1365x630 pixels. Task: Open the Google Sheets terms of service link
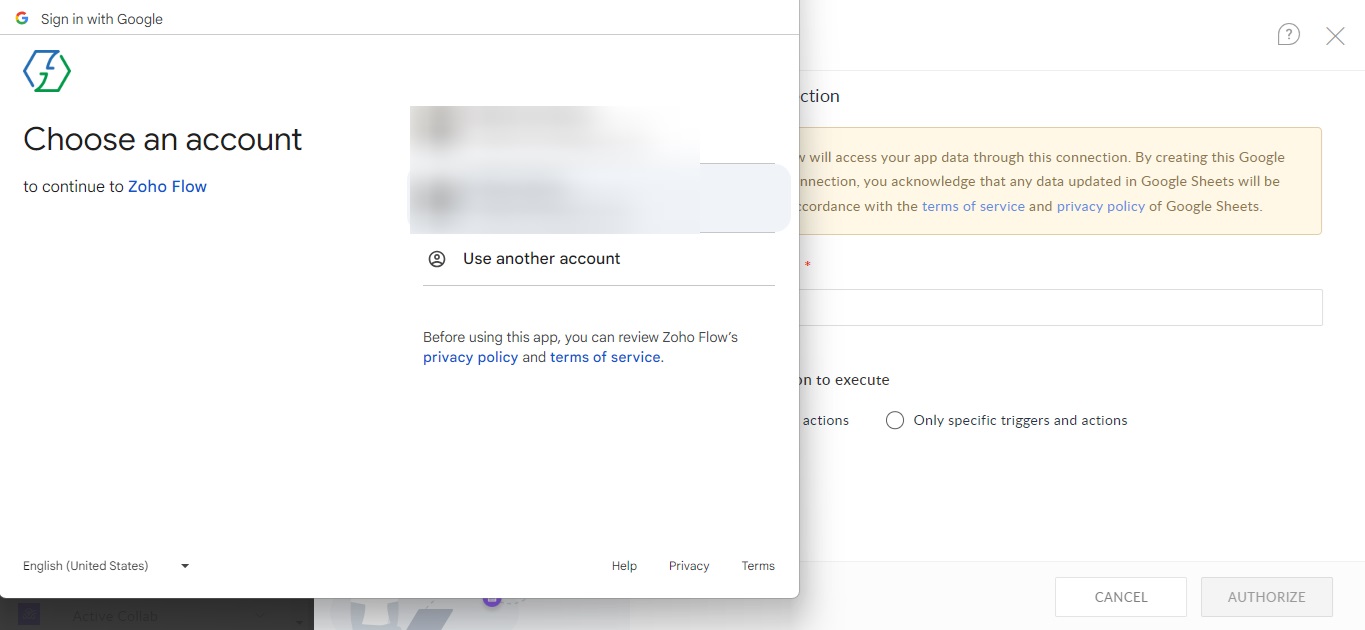click(x=973, y=206)
